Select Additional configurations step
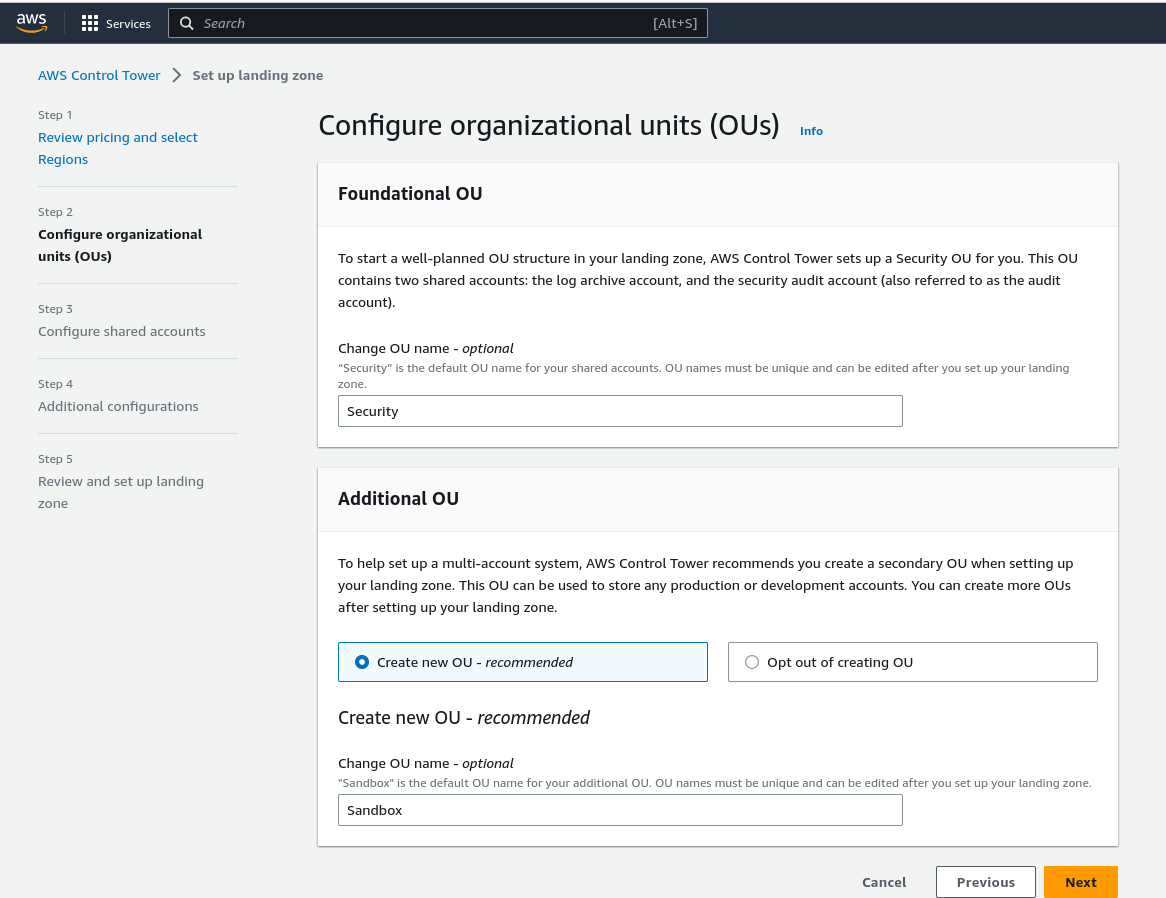The width and height of the screenshot is (1166, 898). click(x=118, y=406)
